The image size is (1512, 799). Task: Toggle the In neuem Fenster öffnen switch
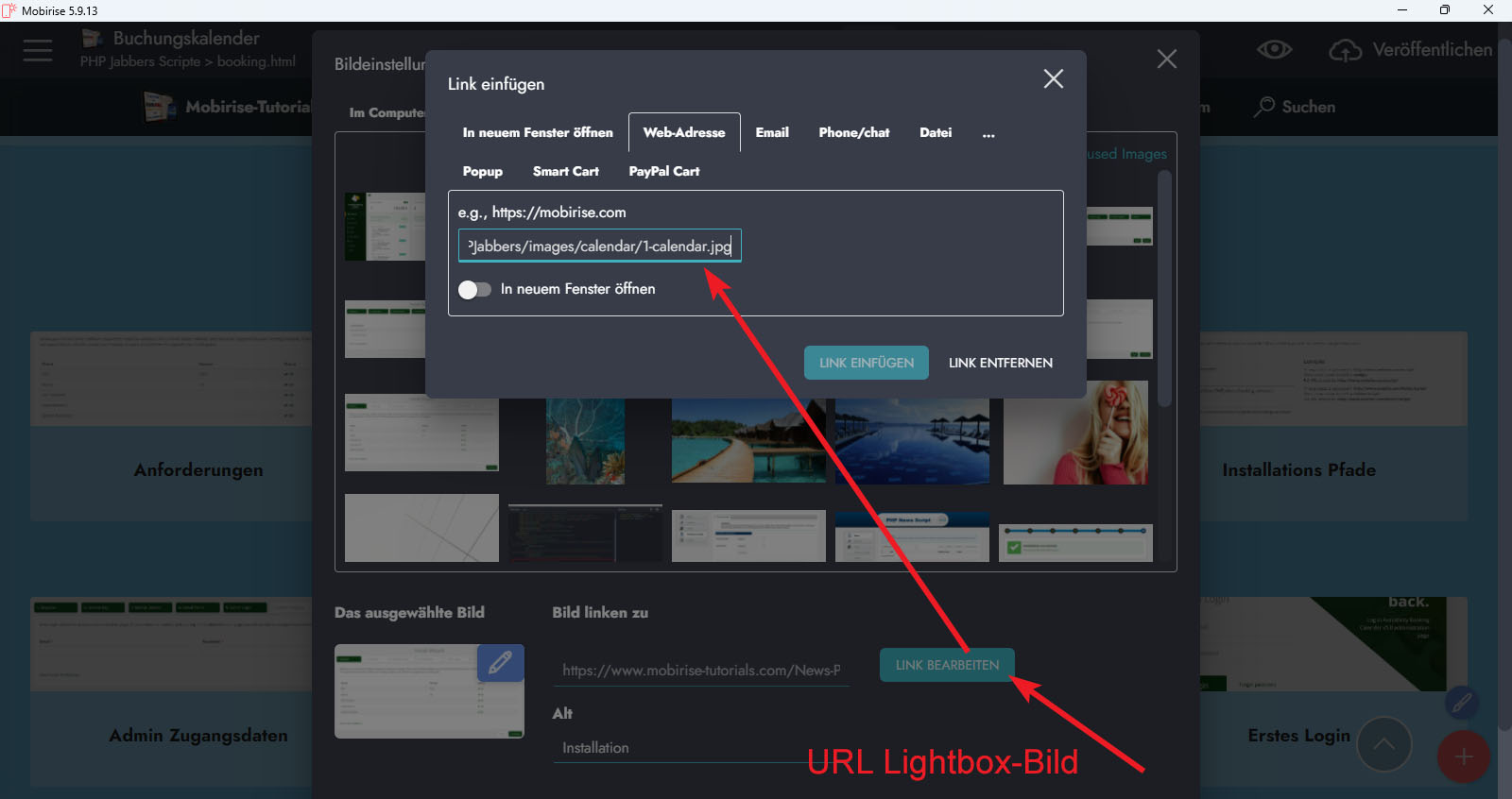click(x=474, y=289)
